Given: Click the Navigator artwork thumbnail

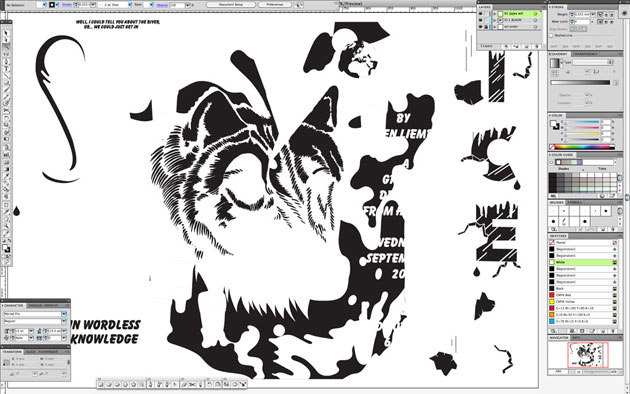Looking at the screenshot, I should (x=588, y=355).
